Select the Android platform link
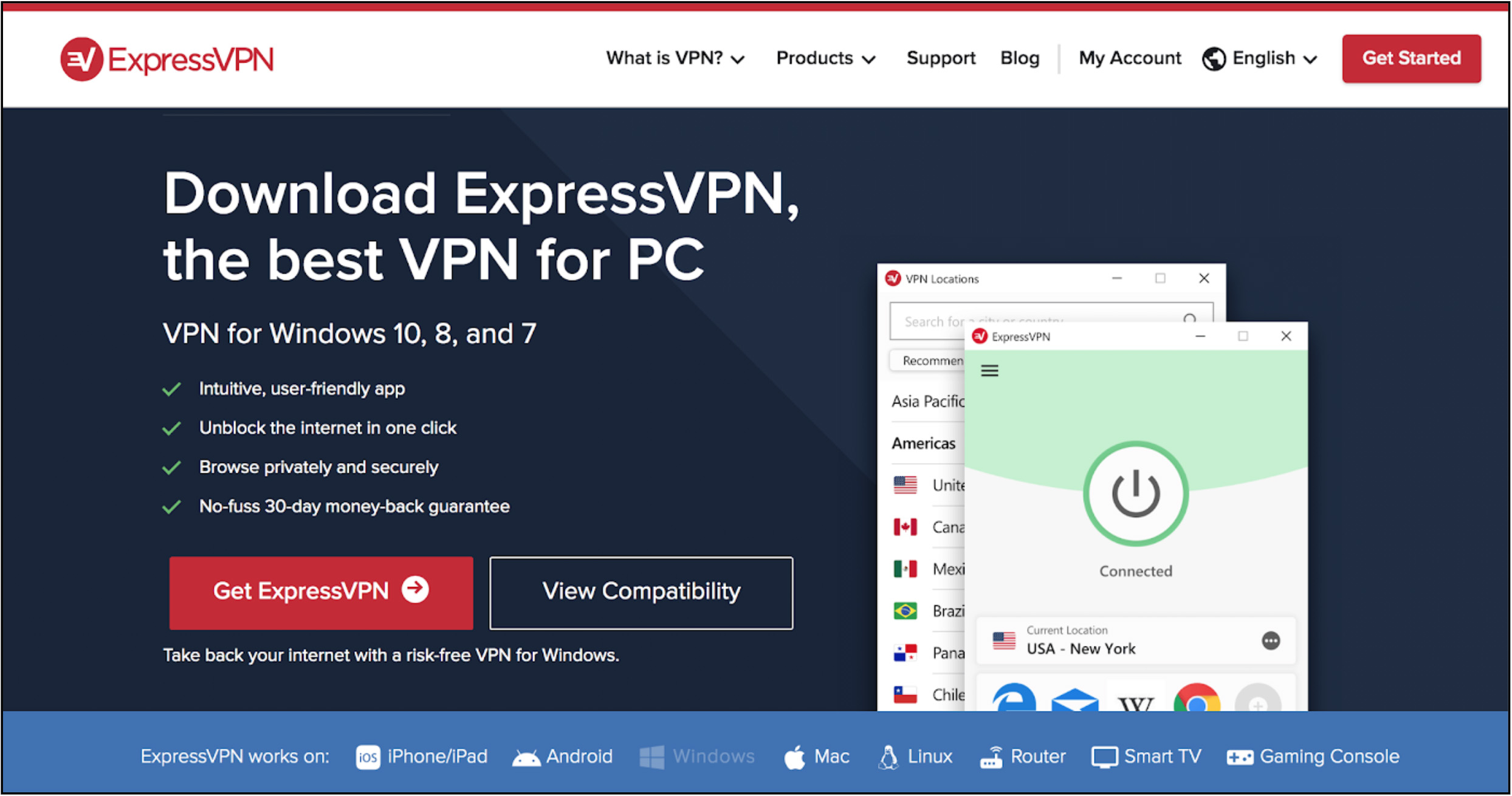The image size is (1512, 796). (x=562, y=757)
